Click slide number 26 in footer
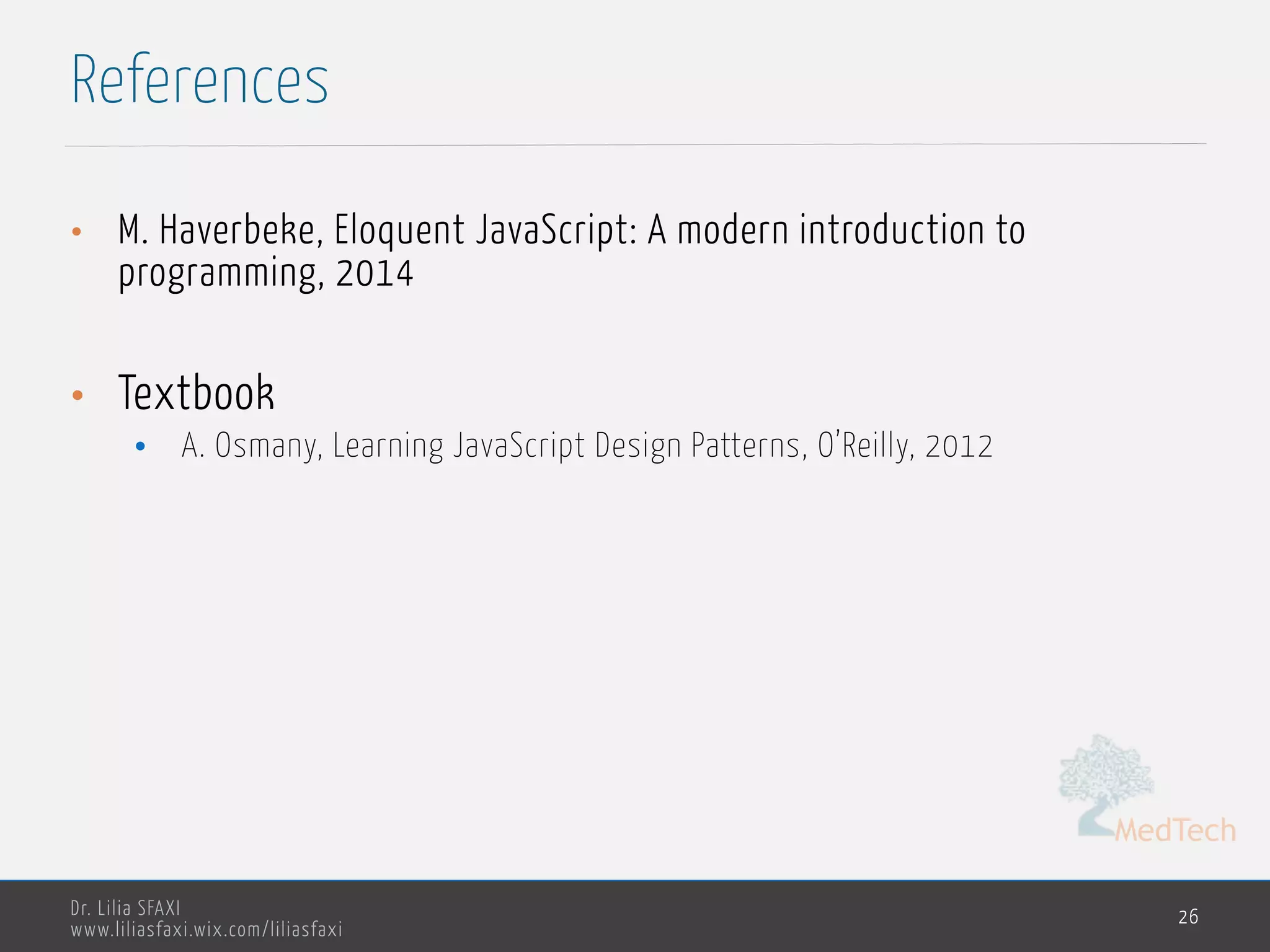Screen dimensions: 1270x952 pos(1188,917)
